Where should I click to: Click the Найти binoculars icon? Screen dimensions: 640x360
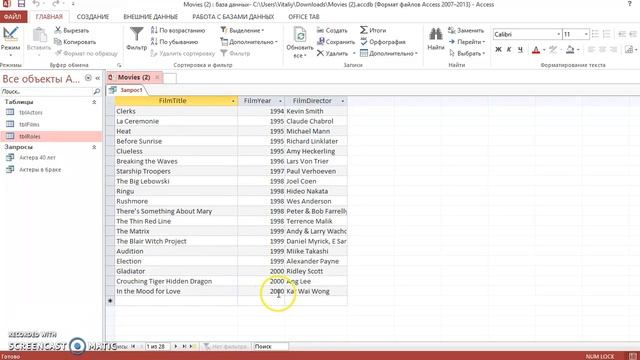pos(436,39)
